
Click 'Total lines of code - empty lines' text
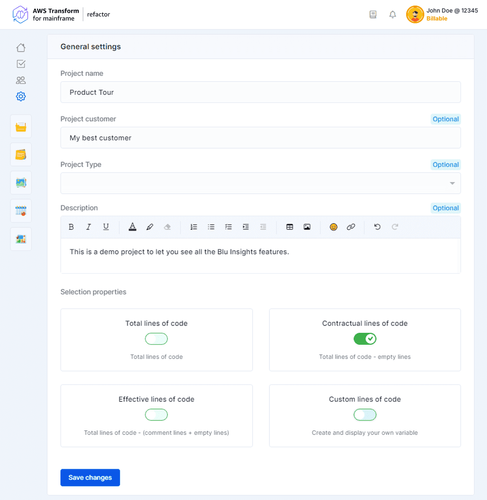(x=365, y=357)
